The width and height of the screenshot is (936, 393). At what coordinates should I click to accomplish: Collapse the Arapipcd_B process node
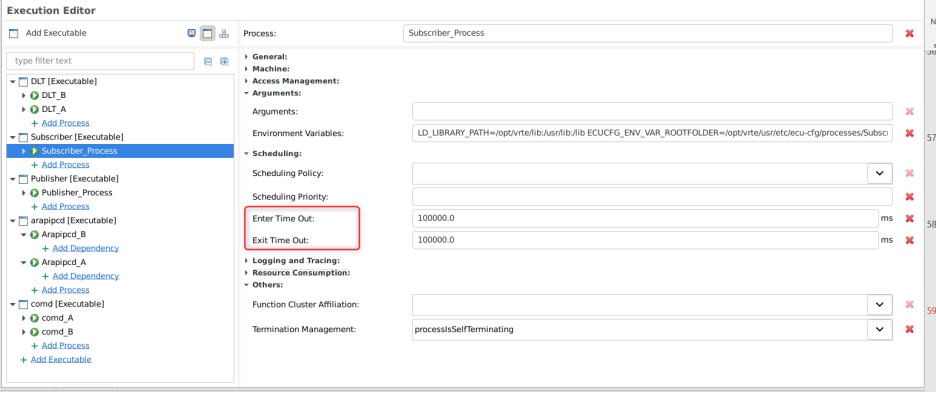(x=24, y=235)
